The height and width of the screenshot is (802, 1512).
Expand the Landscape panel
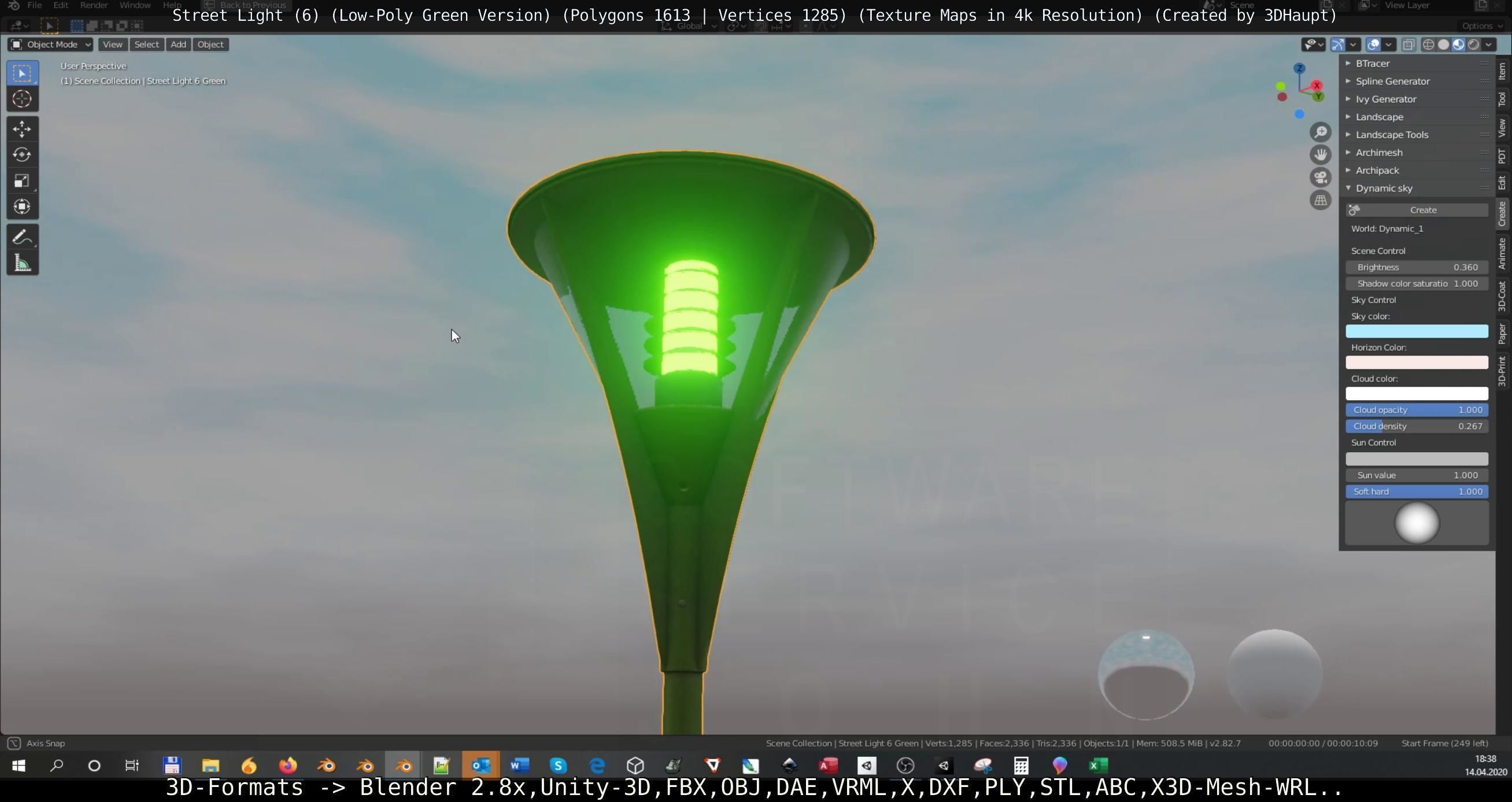click(1417, 117)
